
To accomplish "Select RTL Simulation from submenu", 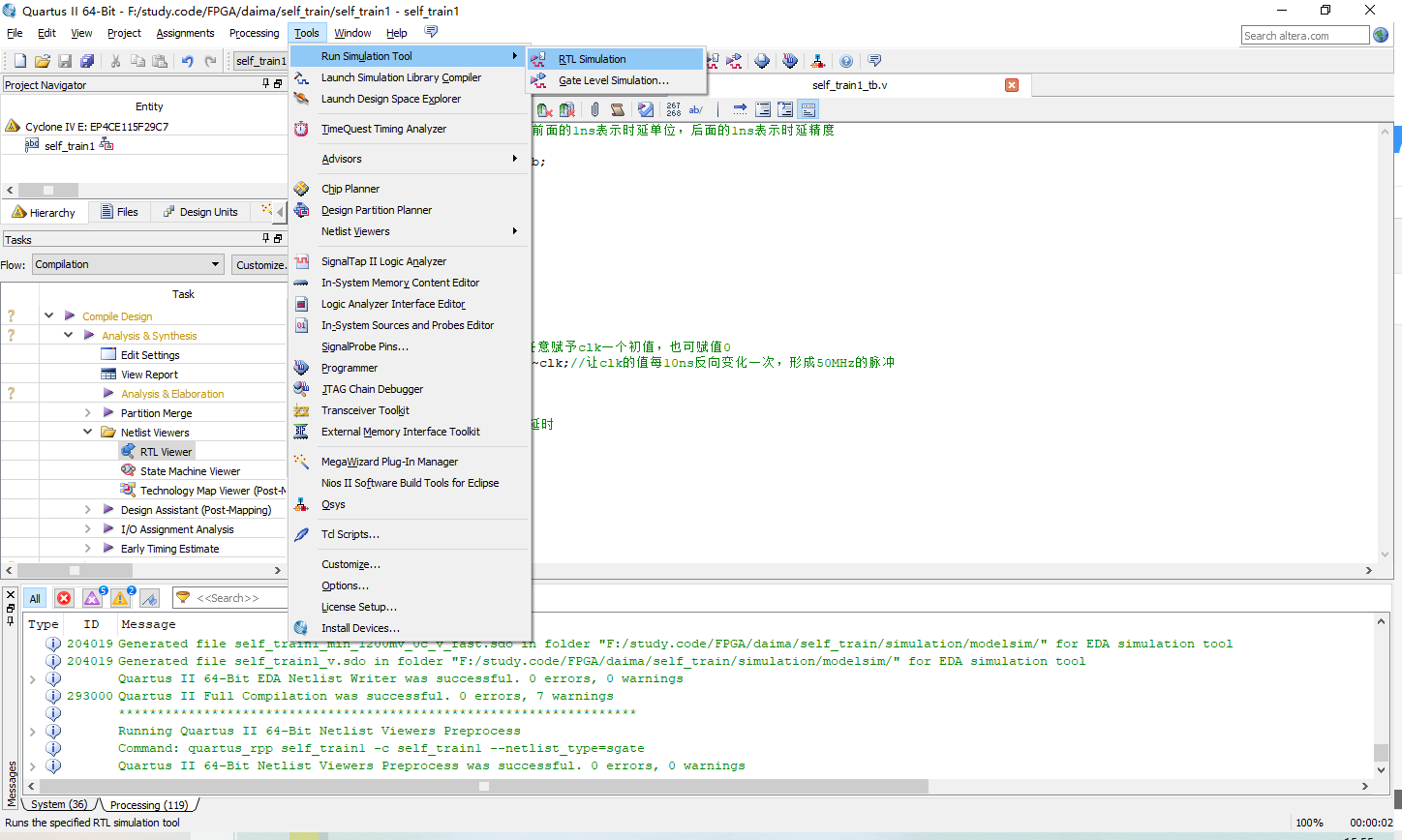I will tap(615, 59).
